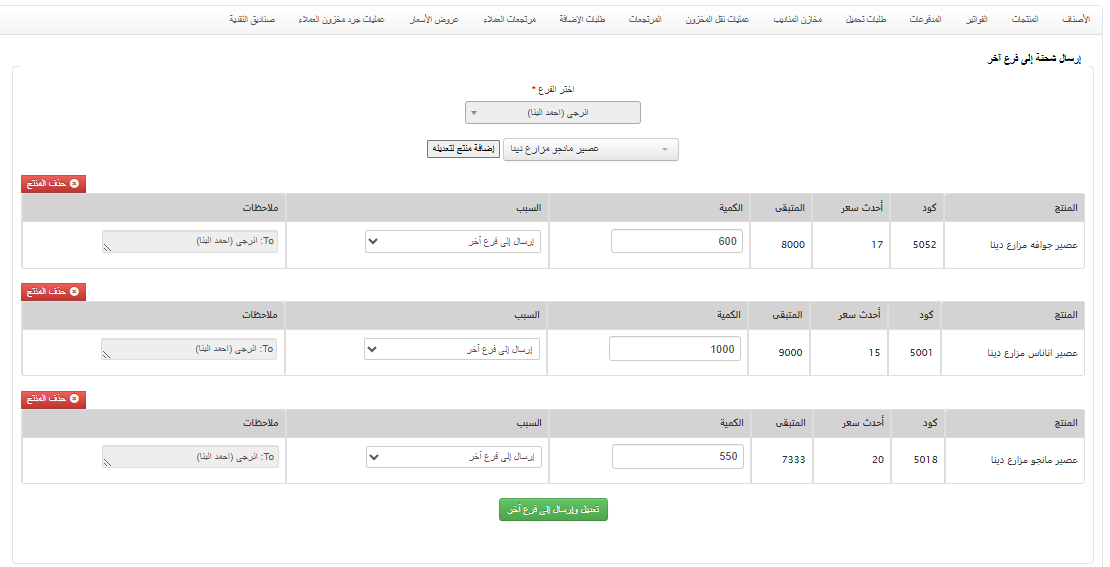Viewport: 1110px width, 567px height.
Task: Open reason dropdown in pineapple juice row
Action: (452, 349)
